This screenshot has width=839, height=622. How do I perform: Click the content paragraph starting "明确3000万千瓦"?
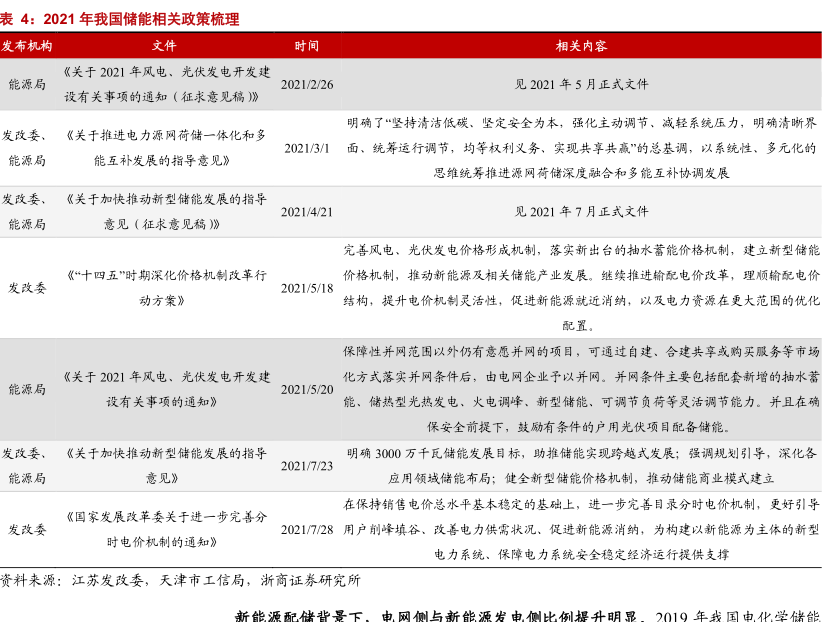581,465
